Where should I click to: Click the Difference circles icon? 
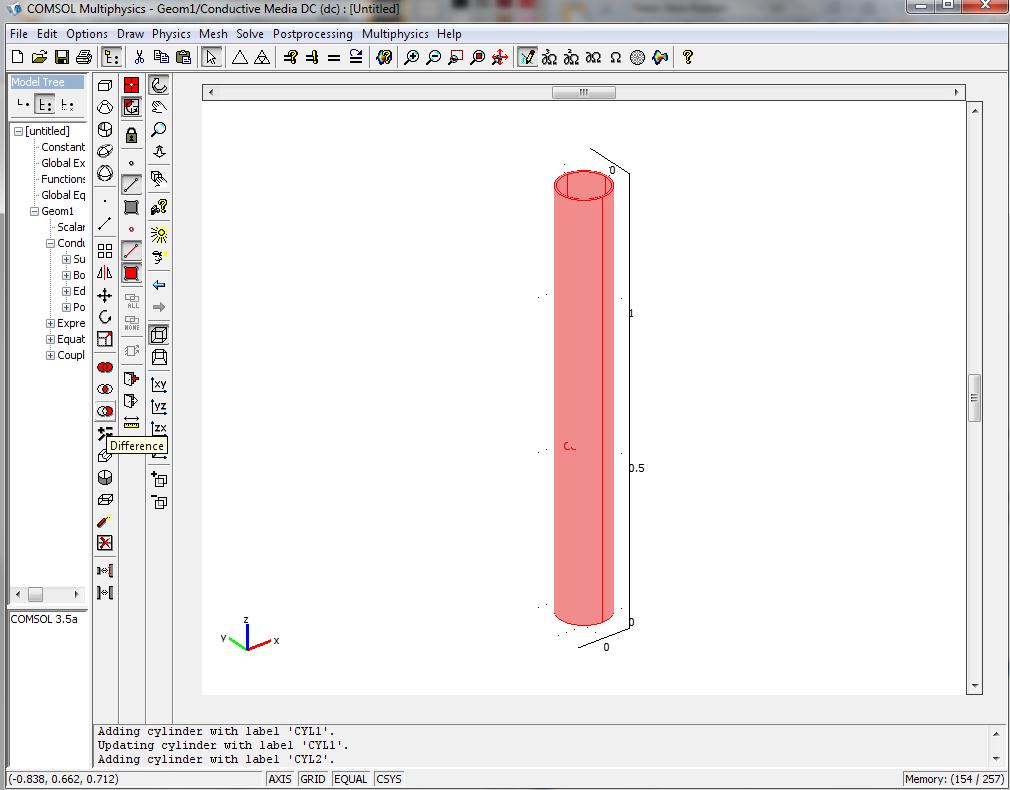[x=105, y=411]
